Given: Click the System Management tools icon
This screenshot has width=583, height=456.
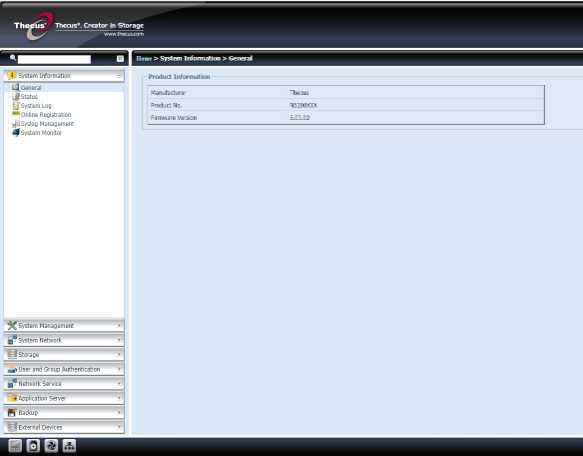Looking at the screenshot, I should tap(12, 325).
